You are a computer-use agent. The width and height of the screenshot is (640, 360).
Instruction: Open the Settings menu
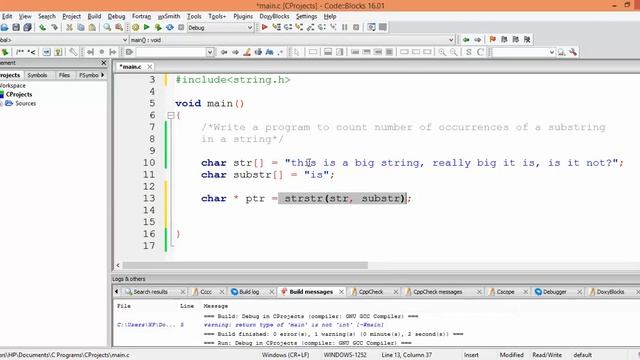click(306, 16)
